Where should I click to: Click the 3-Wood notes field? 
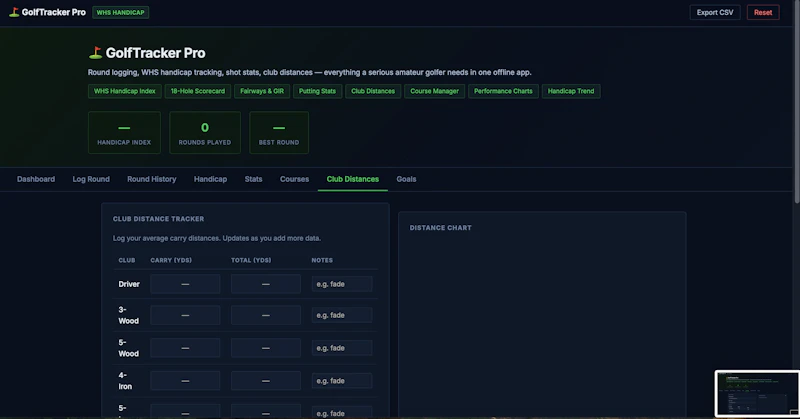tap(342, 315)
